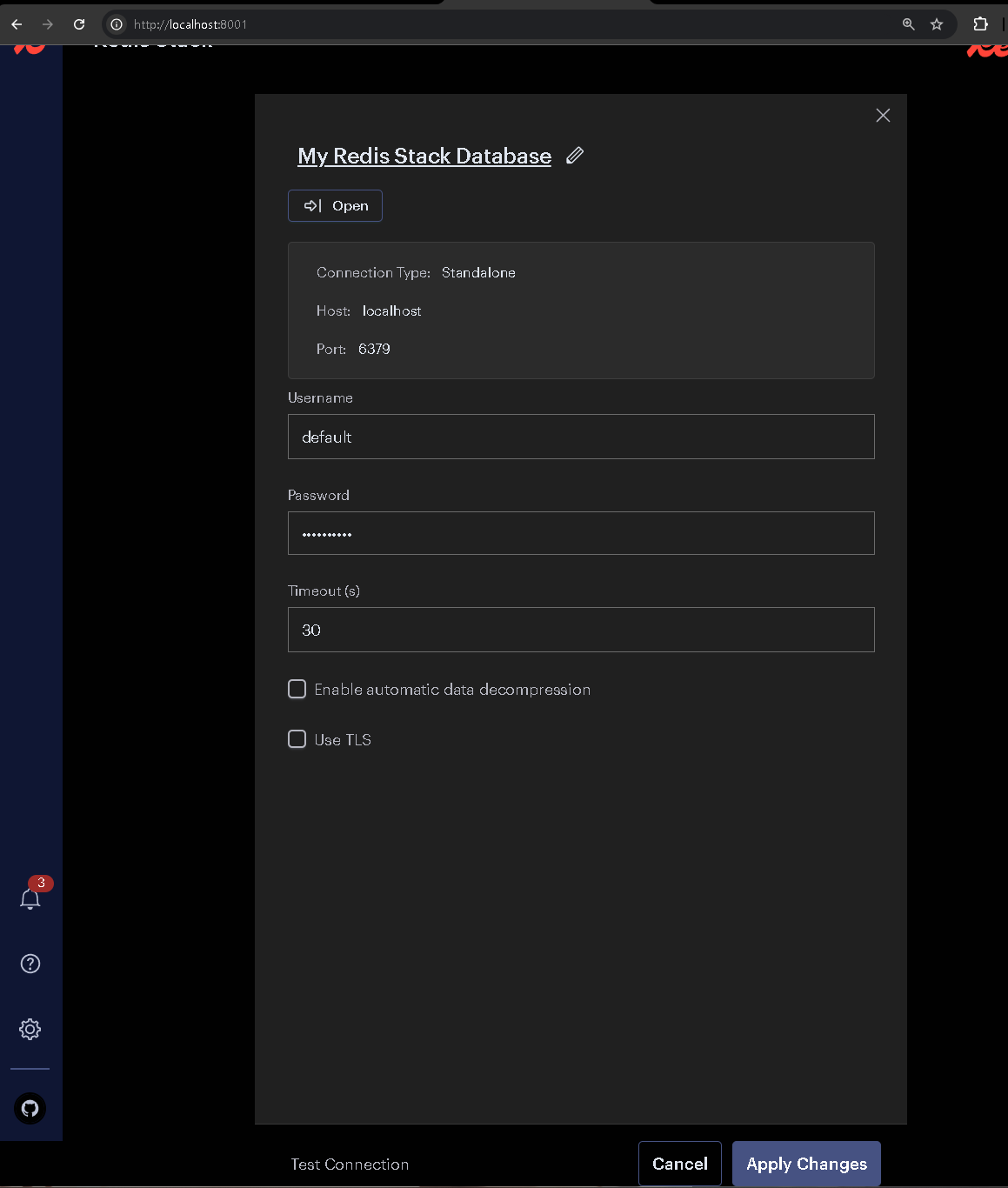Close the database edit panel
This screenshot has width=1008, height=1188.
(883, 116)
